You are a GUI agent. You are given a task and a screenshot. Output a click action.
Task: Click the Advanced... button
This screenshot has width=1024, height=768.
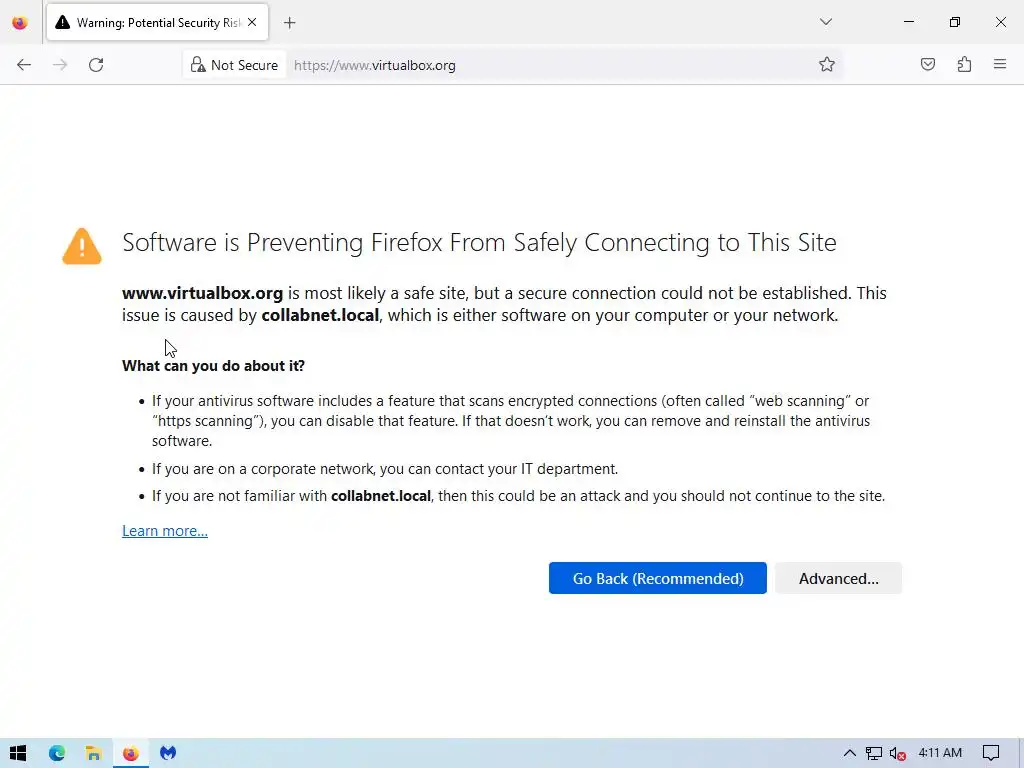(839, 578)
